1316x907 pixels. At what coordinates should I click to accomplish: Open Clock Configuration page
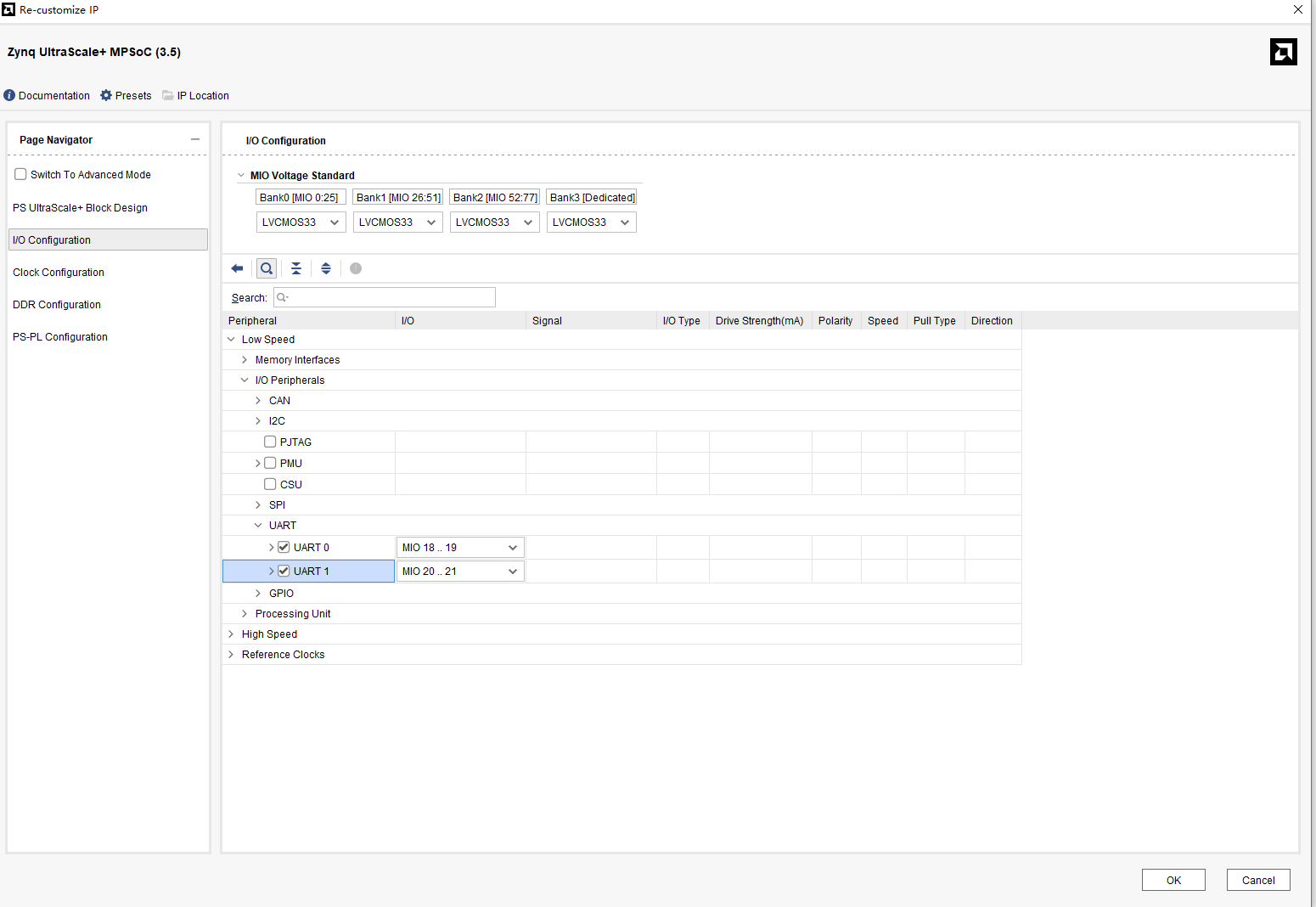pyautogui.click(x=59, y=273)
